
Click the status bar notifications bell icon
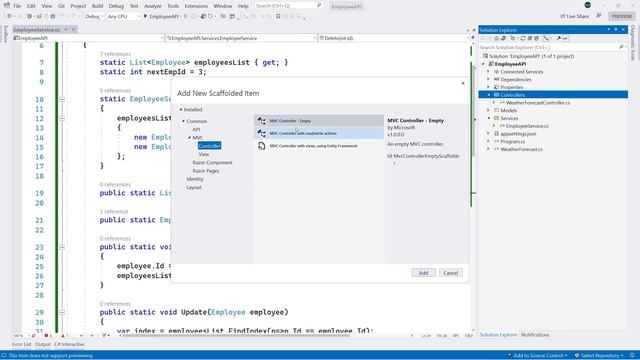pyautogui.click(x=632, y=356)
